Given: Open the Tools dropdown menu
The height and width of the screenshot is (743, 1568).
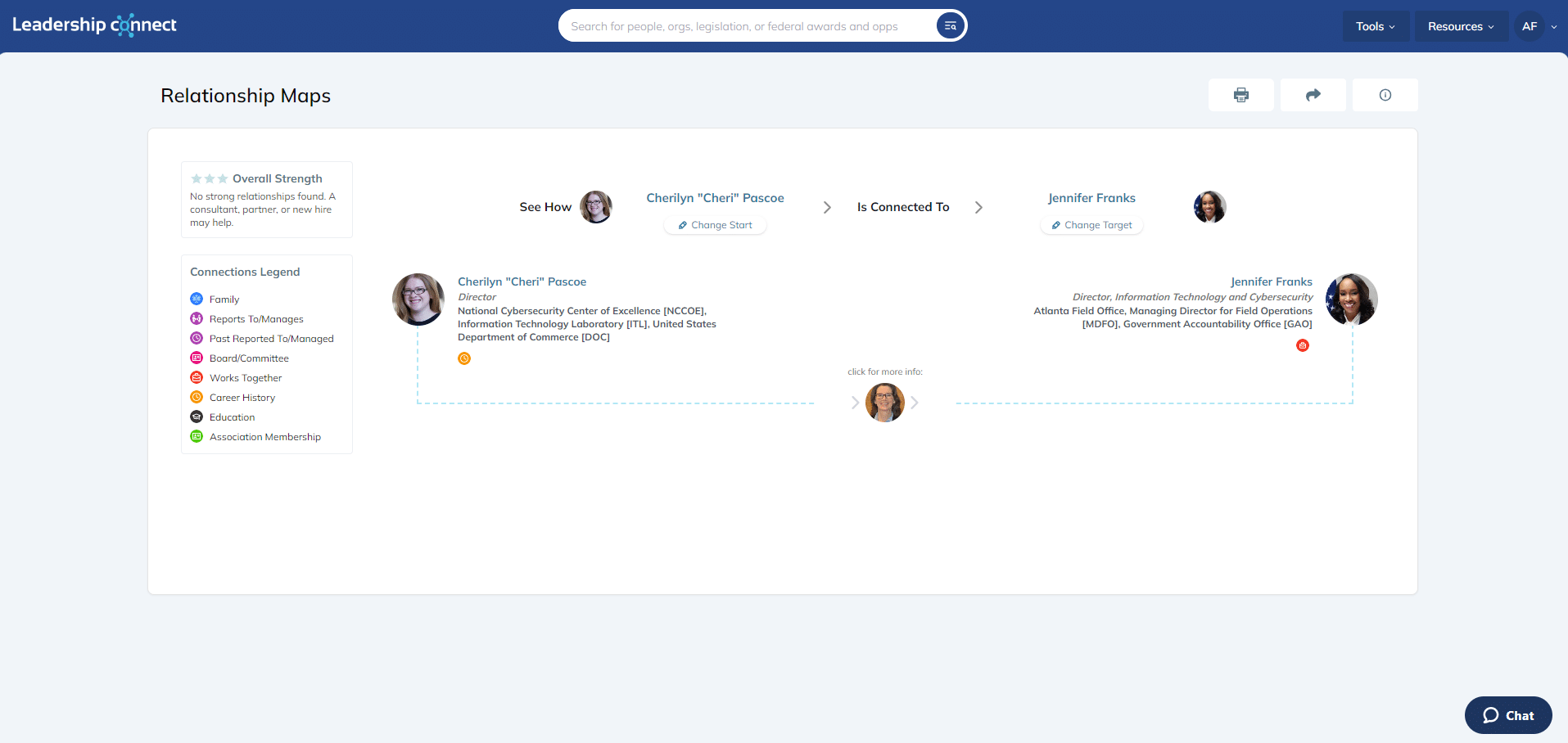Looking at the screenshot, I should (1376, 26).
